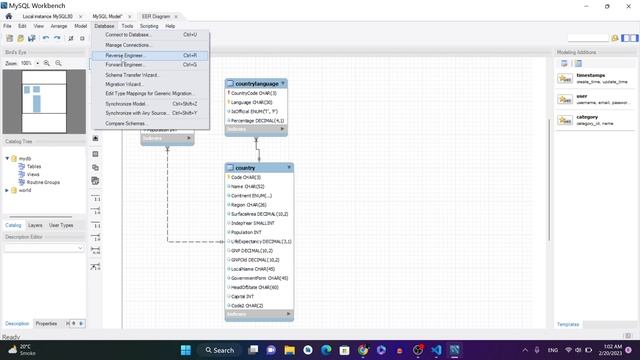Switch to the User Types tab
640x360 pixels.
[x=61, y=225]
